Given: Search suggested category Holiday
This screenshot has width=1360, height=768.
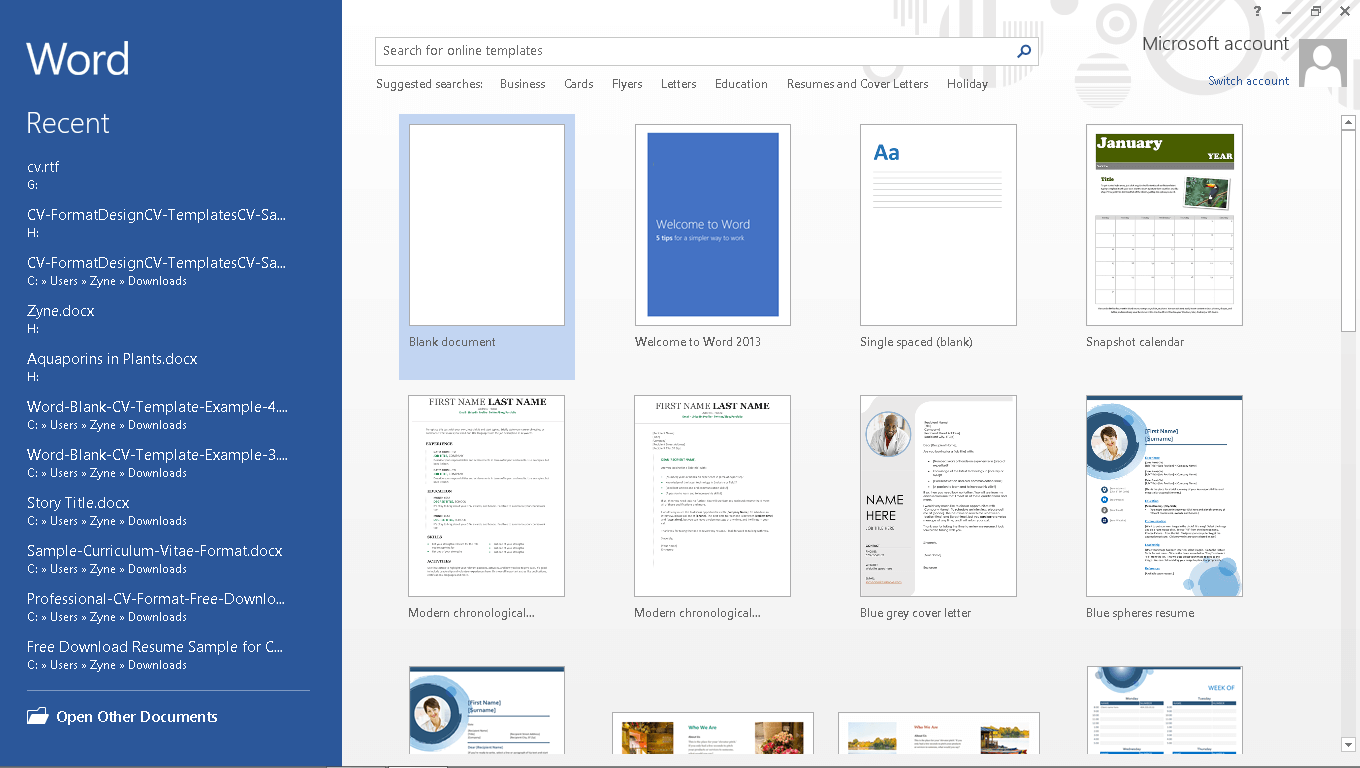Looking at the screenshot, I should [967, 84].
